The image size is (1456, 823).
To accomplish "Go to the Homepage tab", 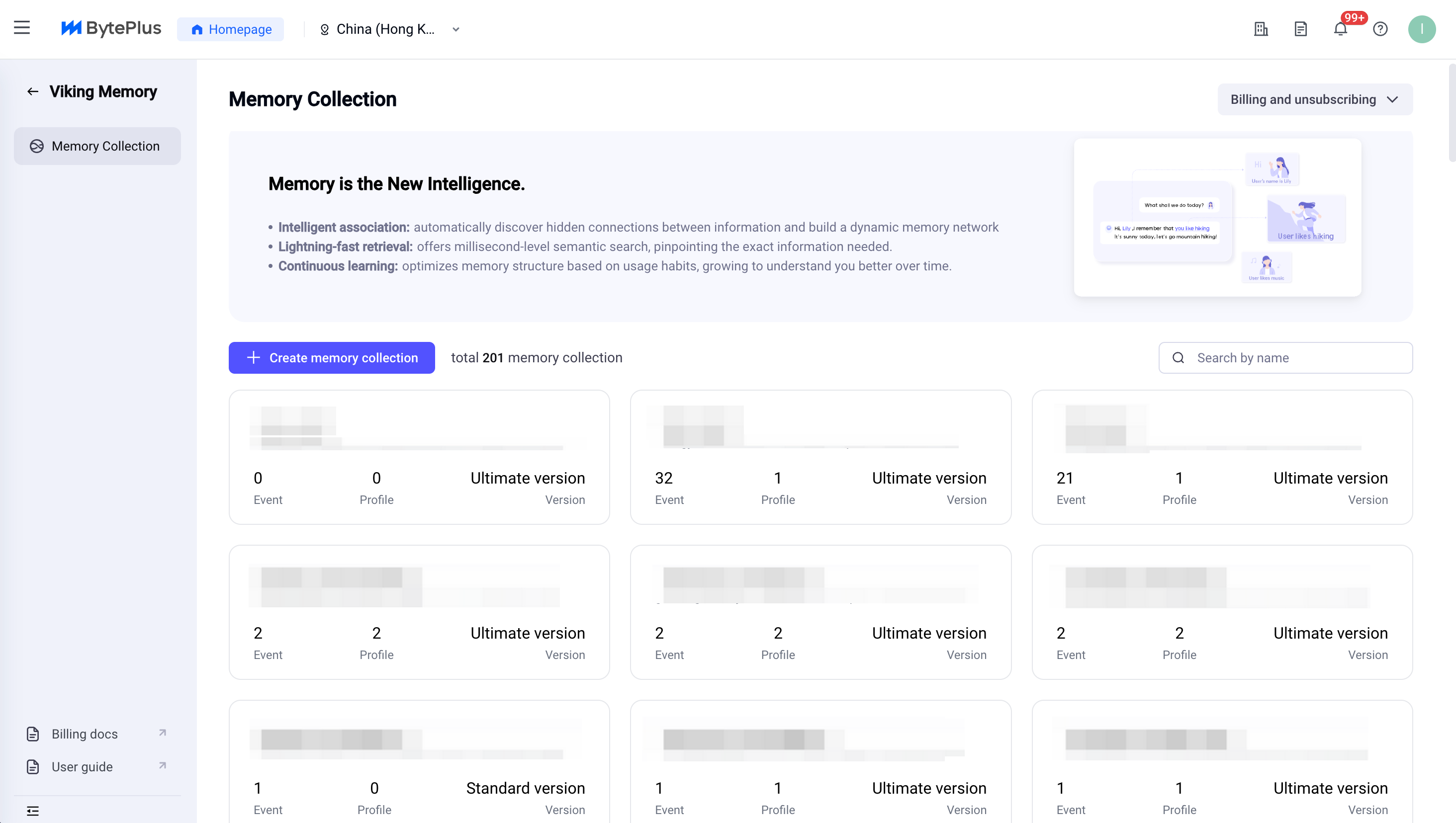I will point(231,29).
